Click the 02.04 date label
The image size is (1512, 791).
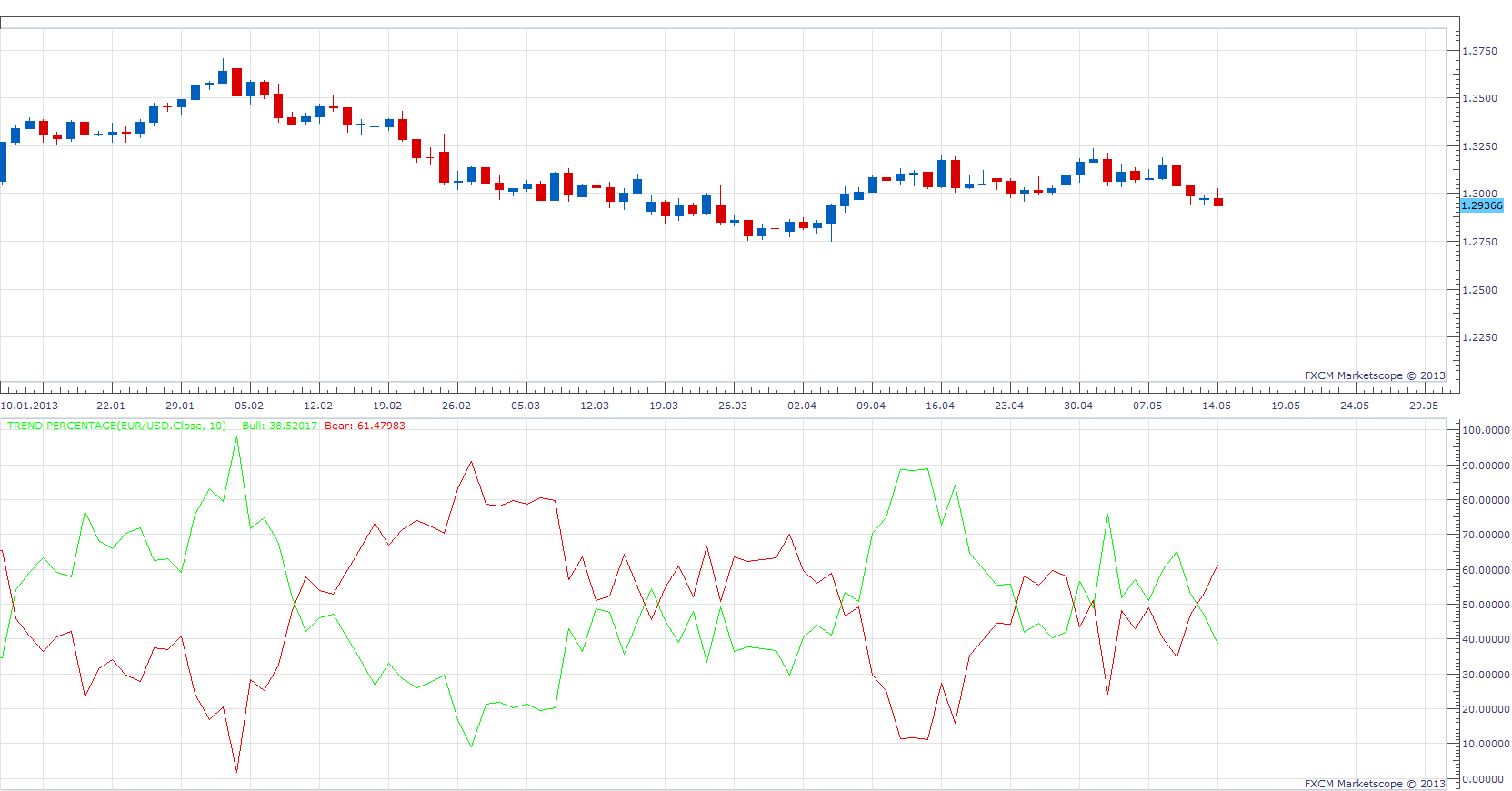click(802, 406)
